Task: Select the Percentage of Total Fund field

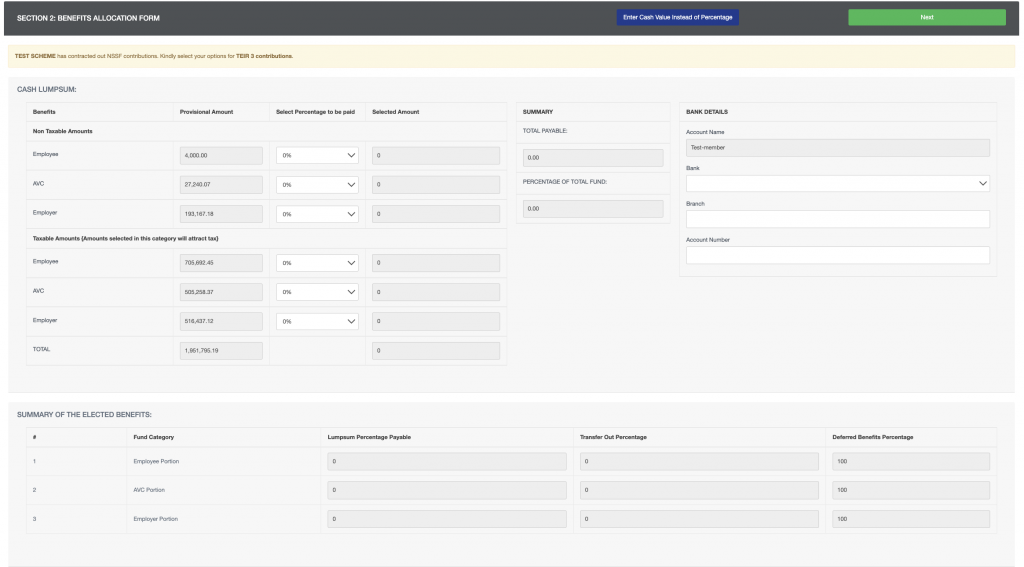Action: point(593,208)
